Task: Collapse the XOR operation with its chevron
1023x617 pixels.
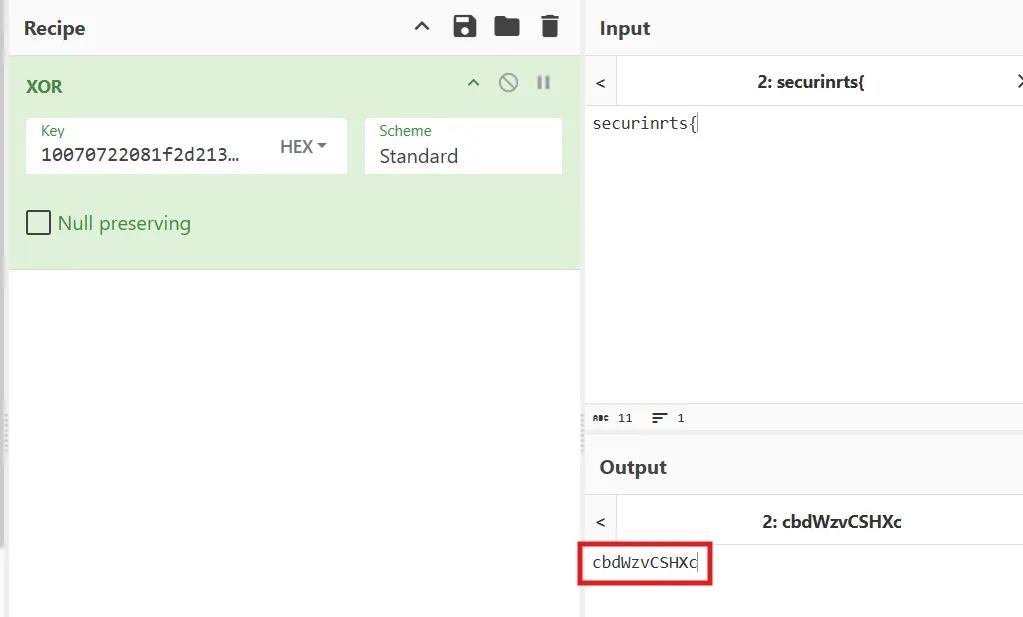Action: (x=473, y=83)
